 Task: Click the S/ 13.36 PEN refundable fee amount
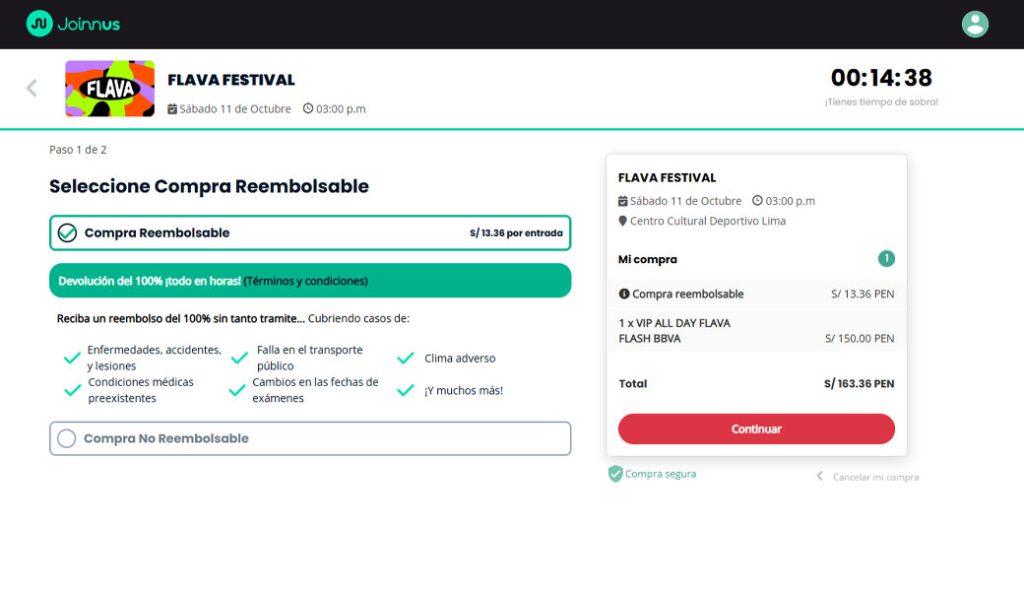[863, 295]
